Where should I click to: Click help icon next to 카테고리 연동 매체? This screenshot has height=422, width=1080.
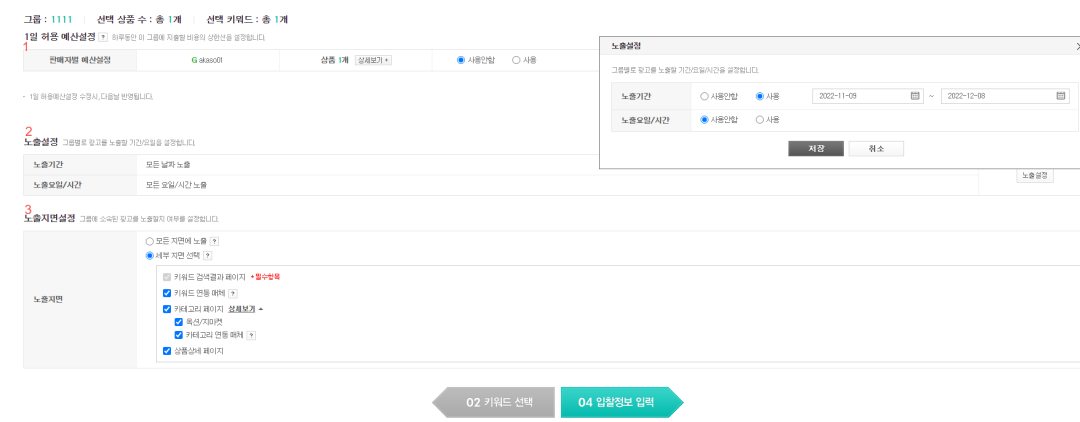click(251, 335)
